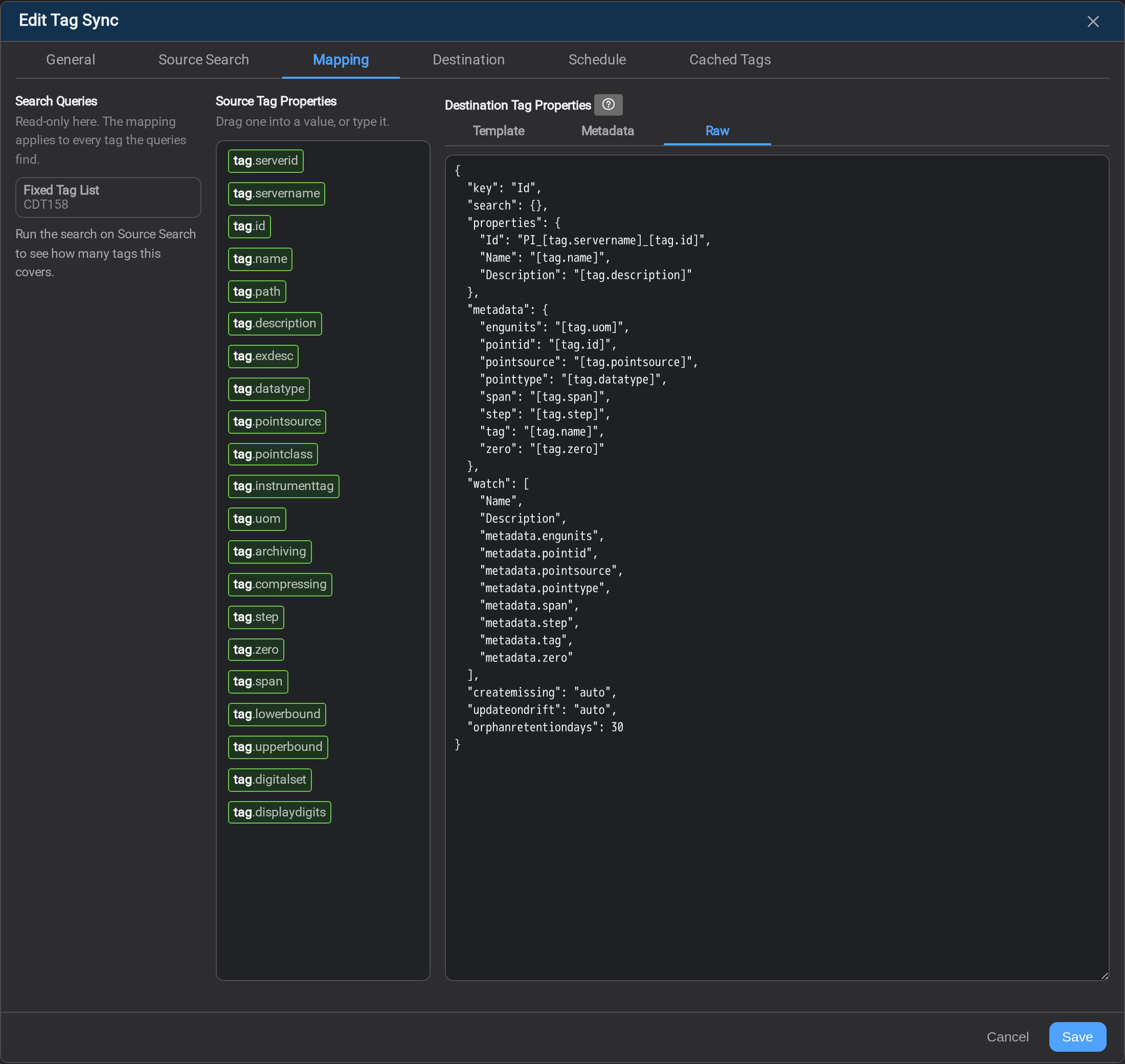Show the Cached Tags tab
The width and height of the screenshot is (1125, 1064).
click(730, 59)
